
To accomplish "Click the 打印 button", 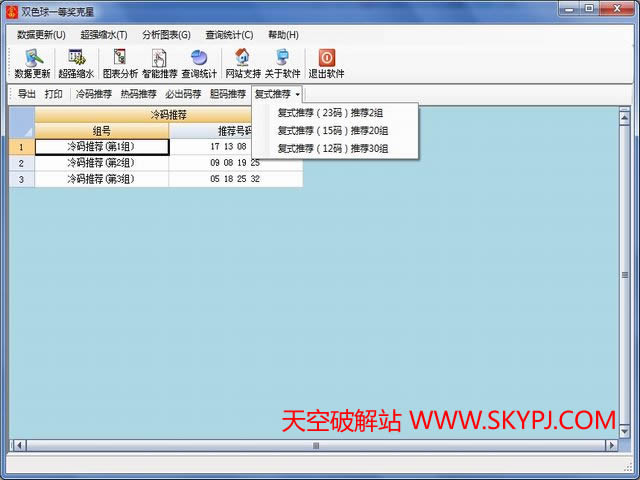I will [54, 94].
